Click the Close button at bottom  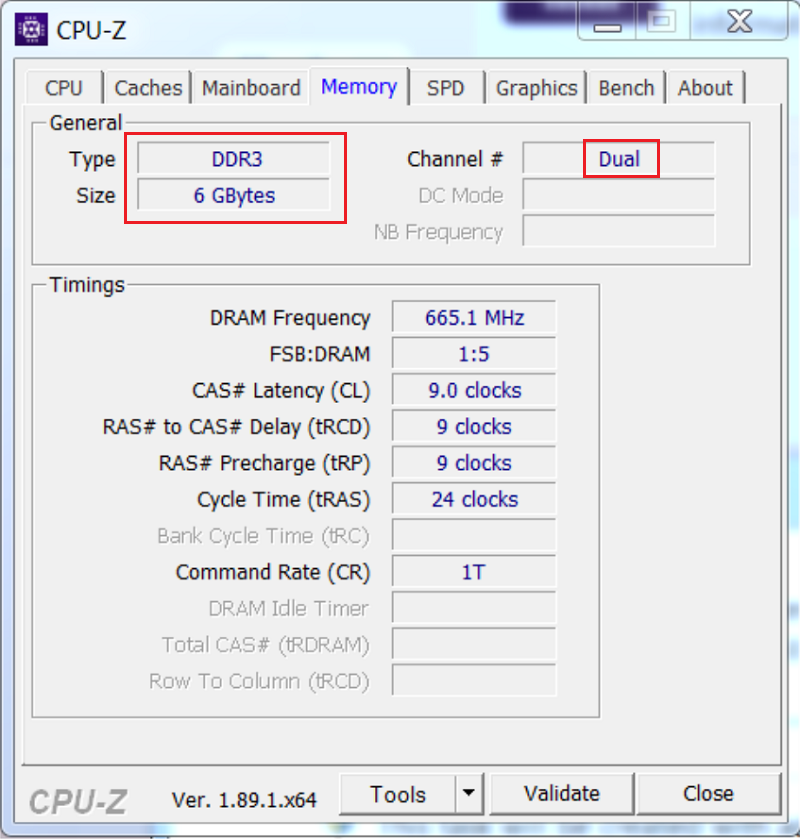[708, 795]
